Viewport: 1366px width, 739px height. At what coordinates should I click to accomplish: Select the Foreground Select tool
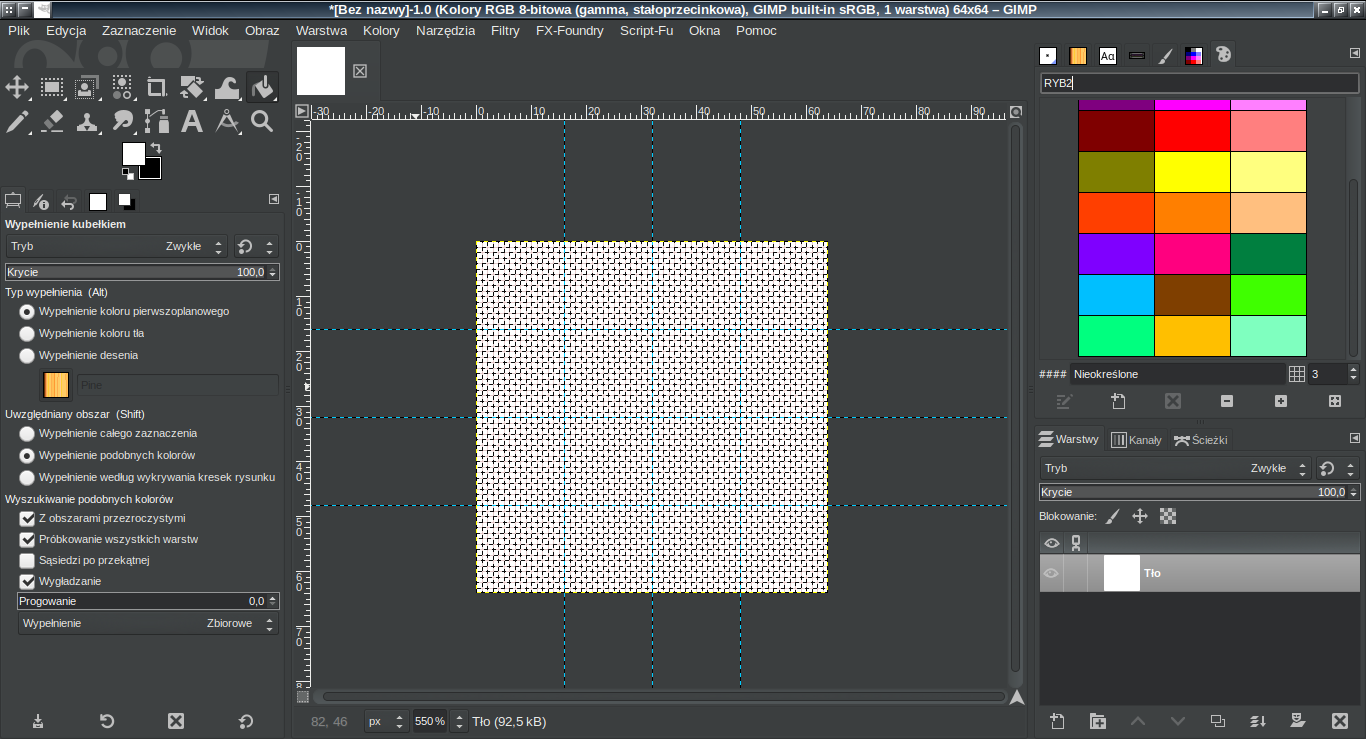(87, 87)
